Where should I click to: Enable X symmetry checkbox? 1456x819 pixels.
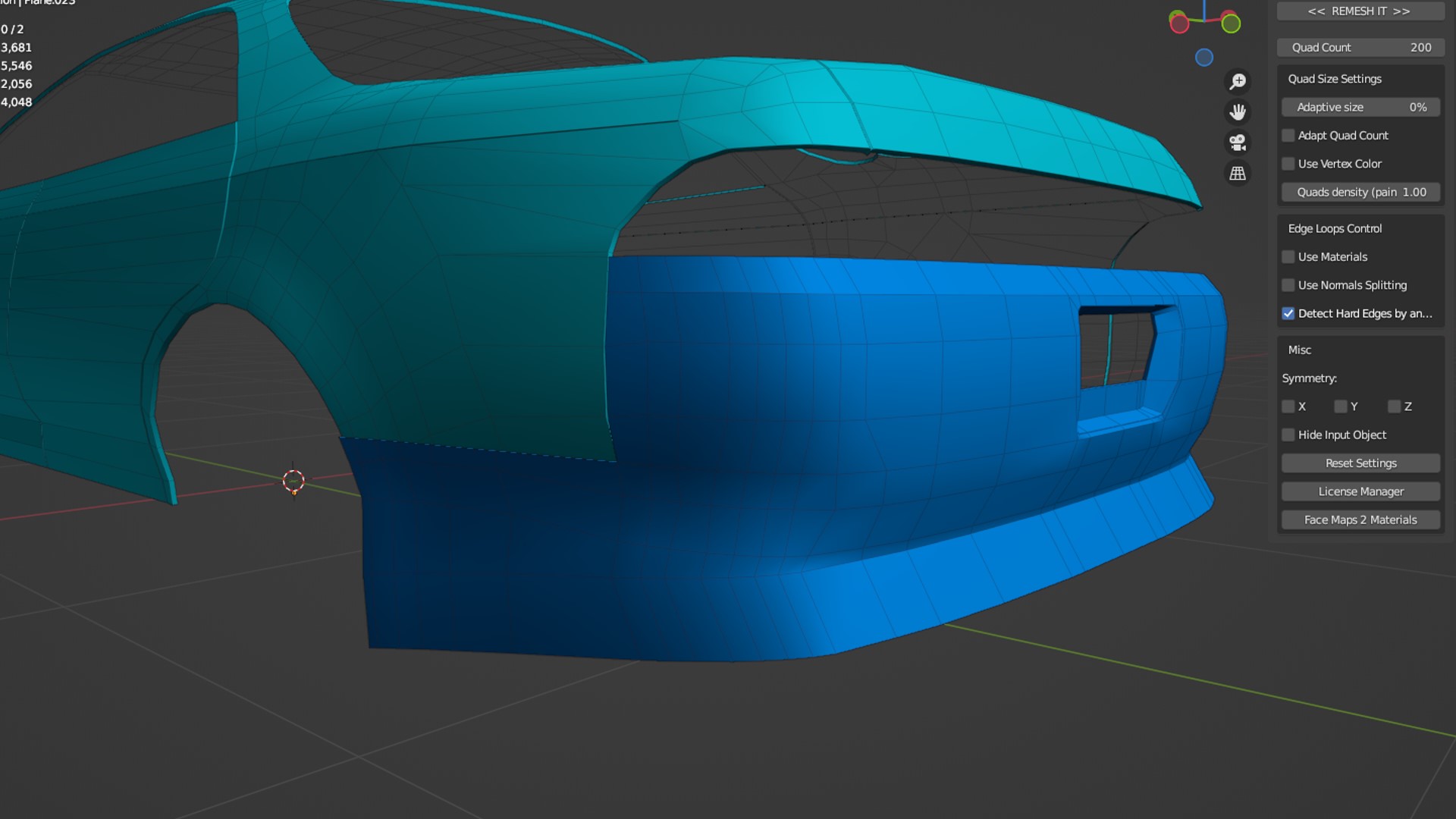[1288, 406]
